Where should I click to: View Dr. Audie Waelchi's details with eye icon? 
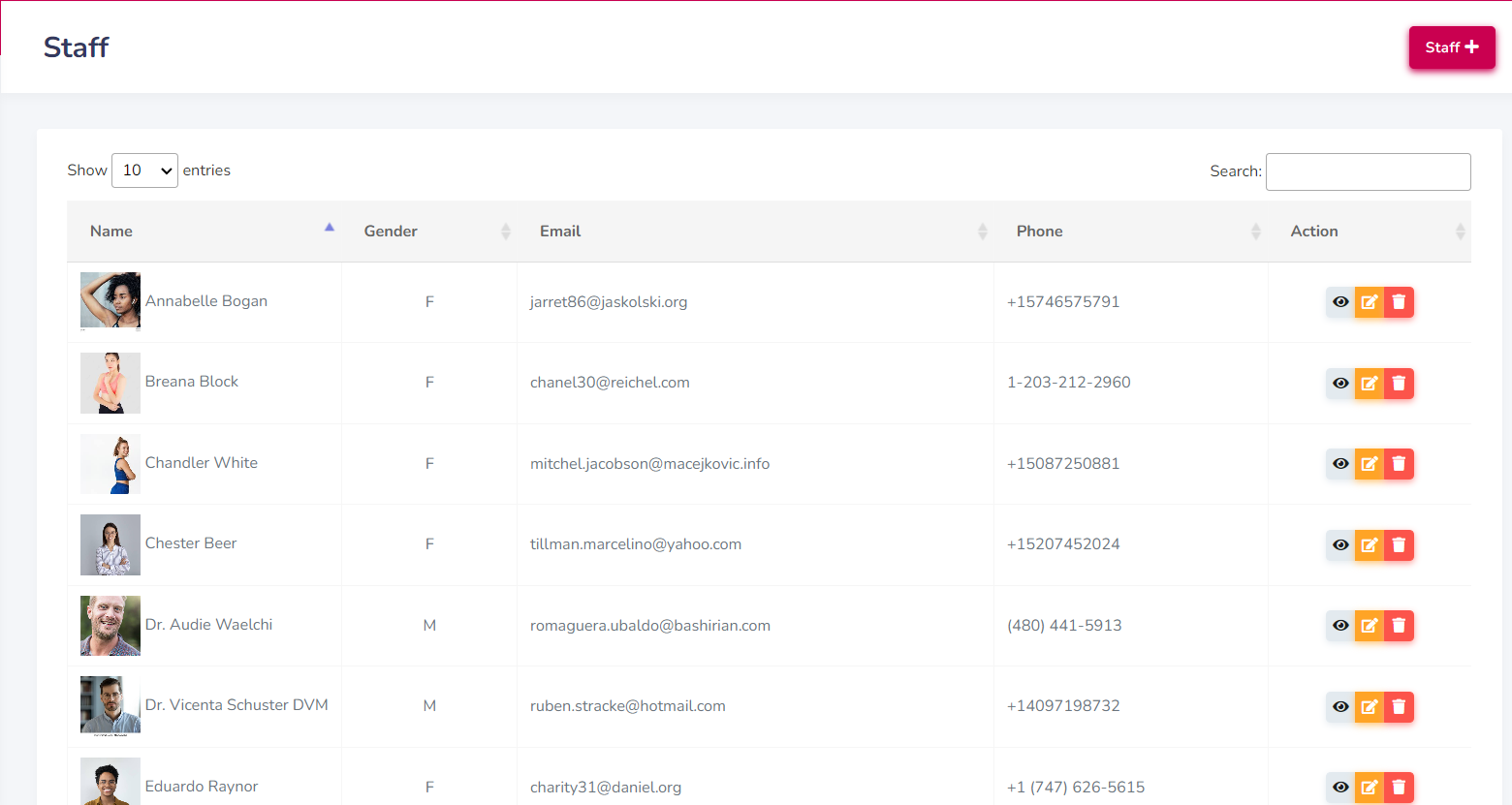[1340, 626]
